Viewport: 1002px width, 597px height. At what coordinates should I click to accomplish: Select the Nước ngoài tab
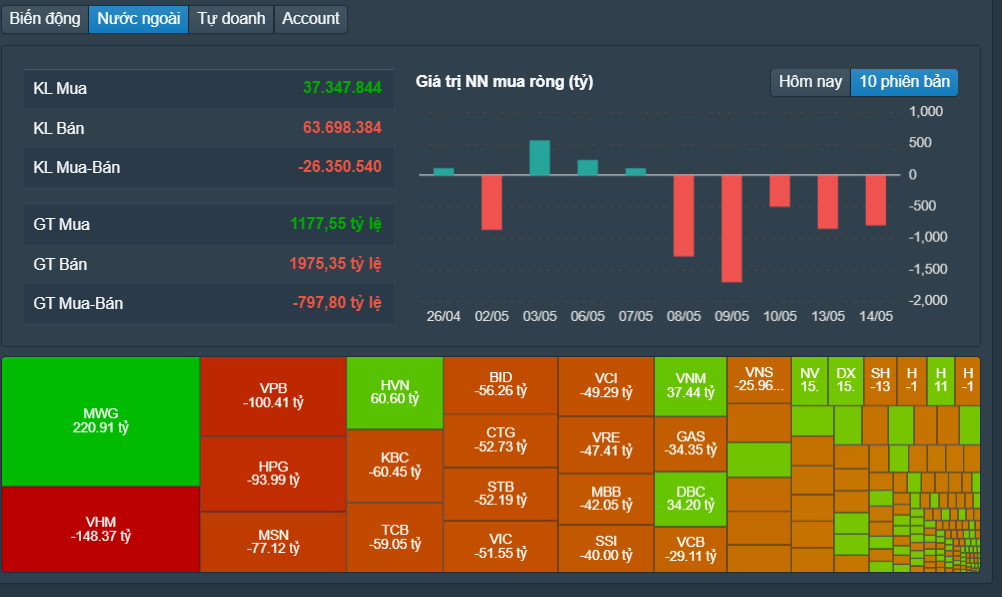point(138,19)
